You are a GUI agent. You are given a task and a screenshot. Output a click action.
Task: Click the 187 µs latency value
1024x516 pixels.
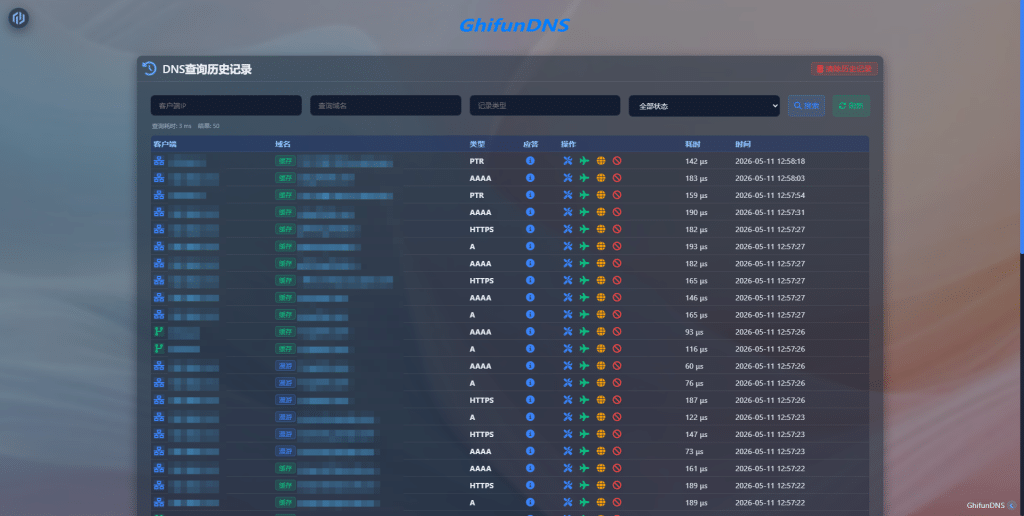click(x=696, y=400)
